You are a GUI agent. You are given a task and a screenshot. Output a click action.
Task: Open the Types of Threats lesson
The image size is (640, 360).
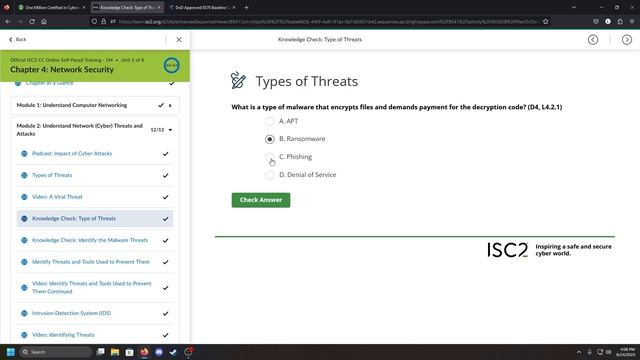(52, 175)
